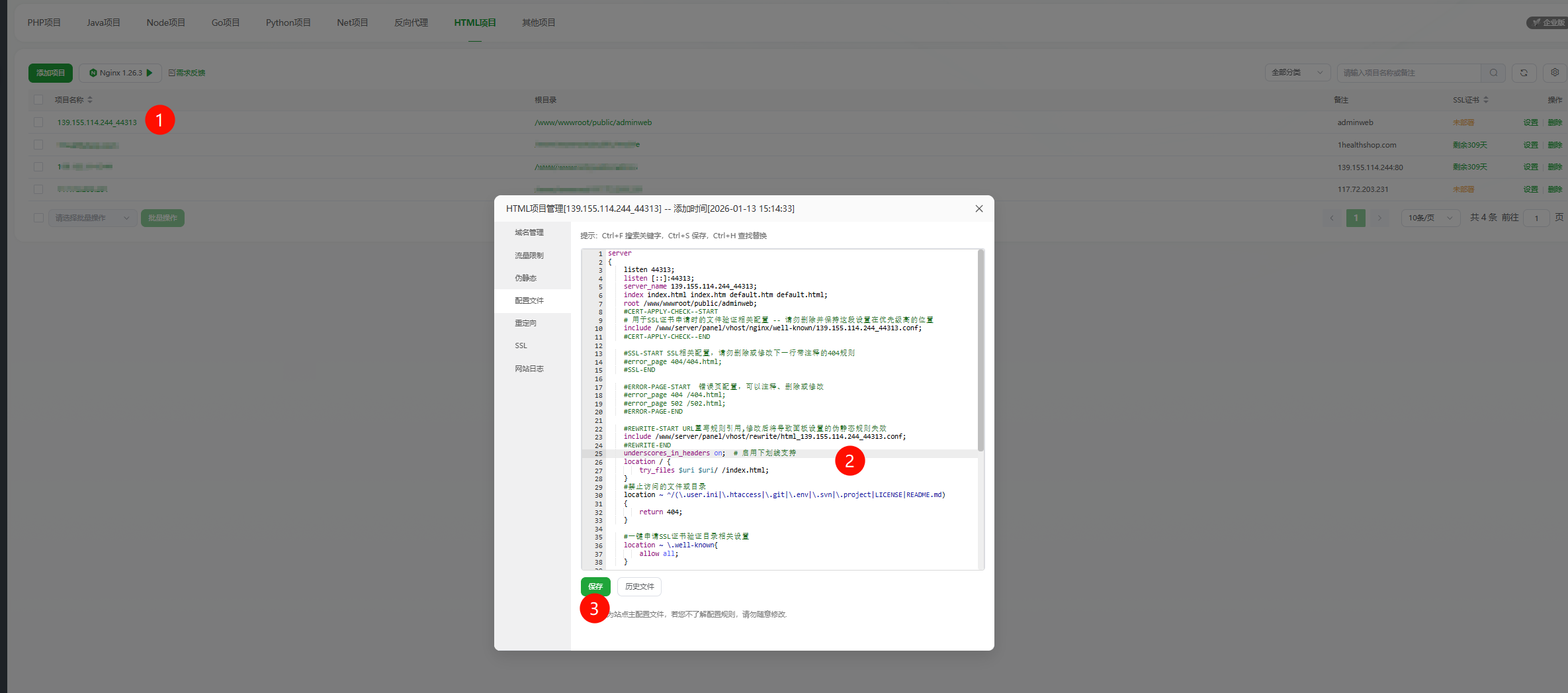
Task: Click the search magnifier icon
Action: [1493, 73]
